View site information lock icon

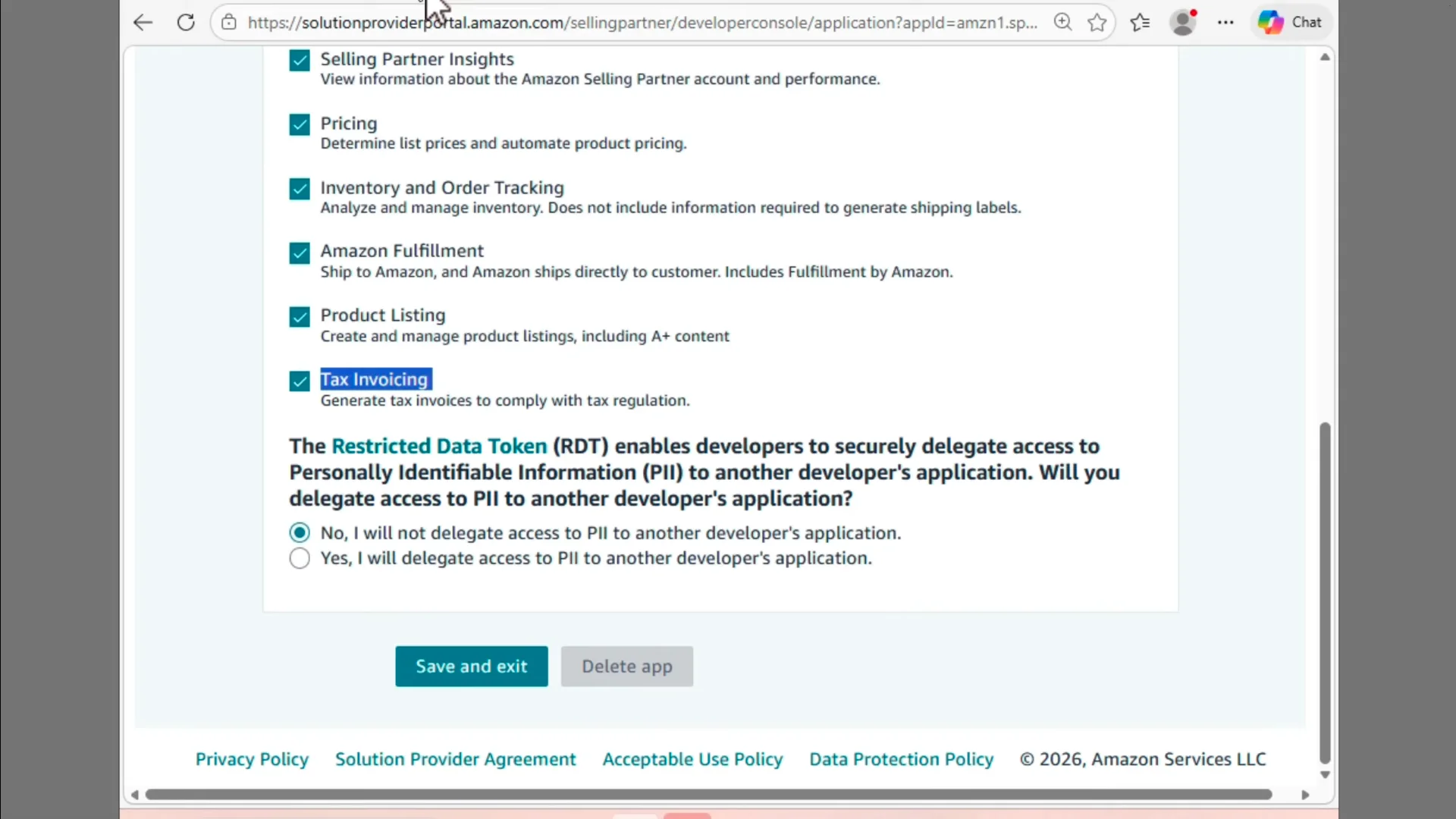228,23
